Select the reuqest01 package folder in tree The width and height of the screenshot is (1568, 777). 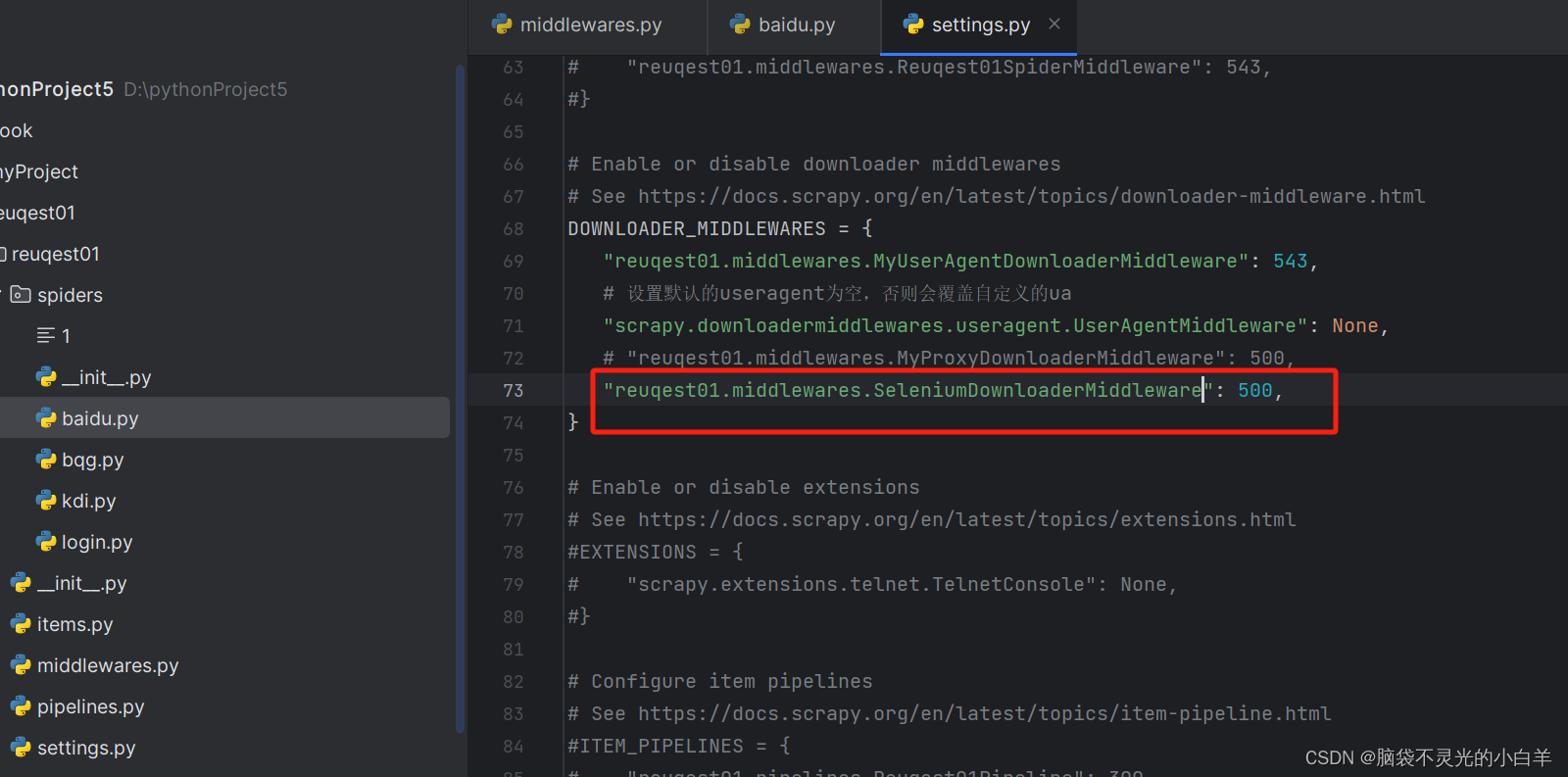coord(55,254)
